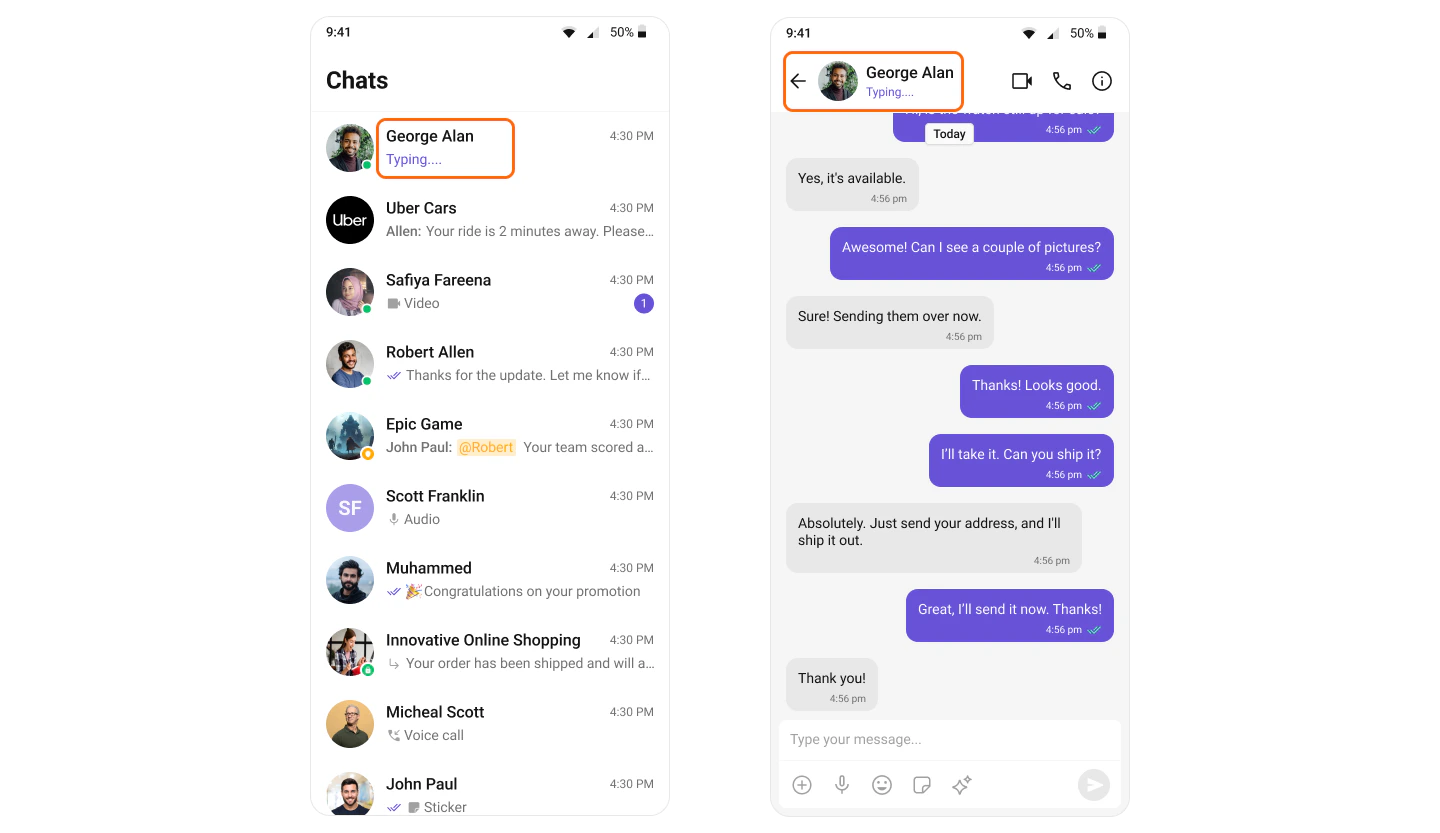Screen dimensions: 1440x833
Task: Open attachment plus icon in composer
Action: [802, 785]
